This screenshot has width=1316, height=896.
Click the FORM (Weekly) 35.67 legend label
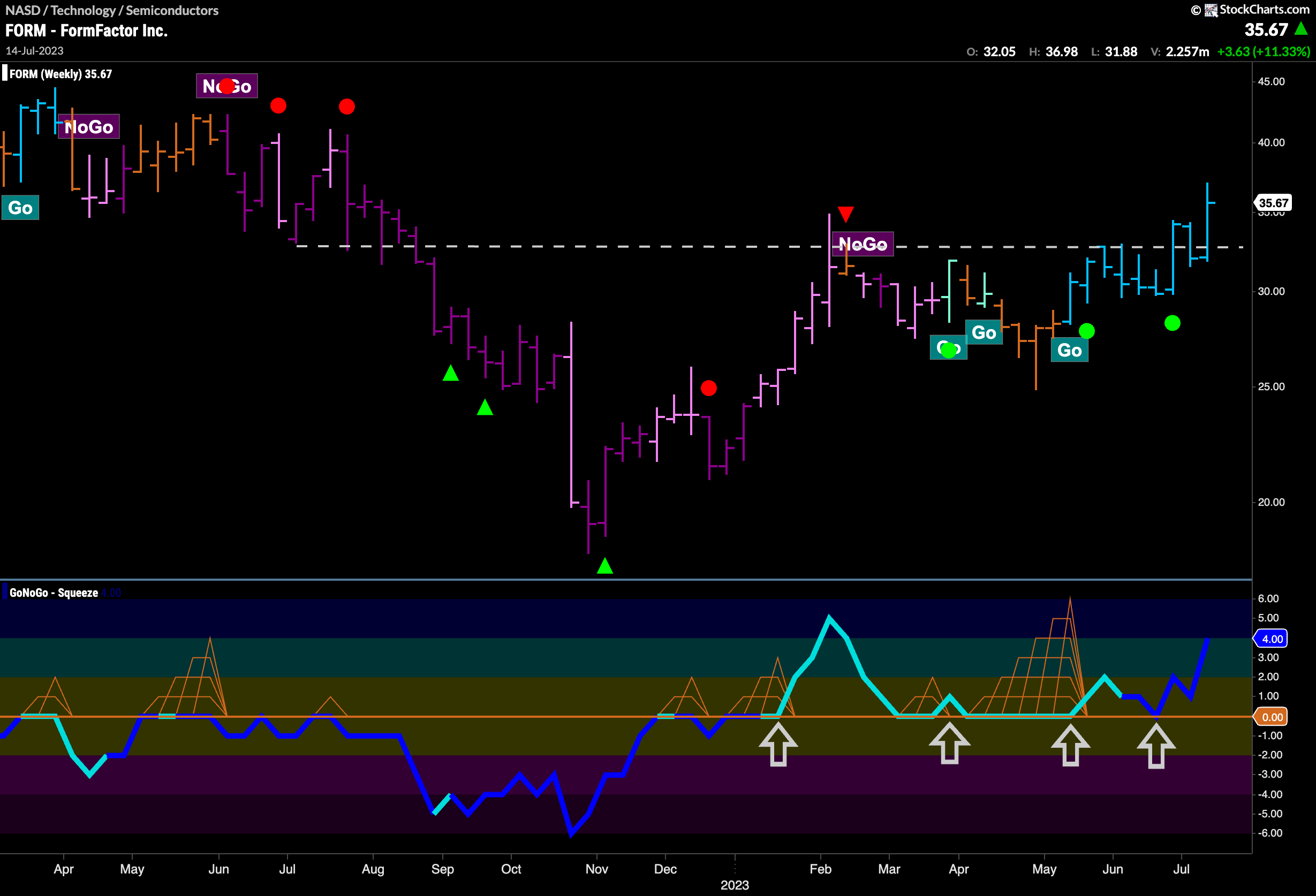[60, 74]
